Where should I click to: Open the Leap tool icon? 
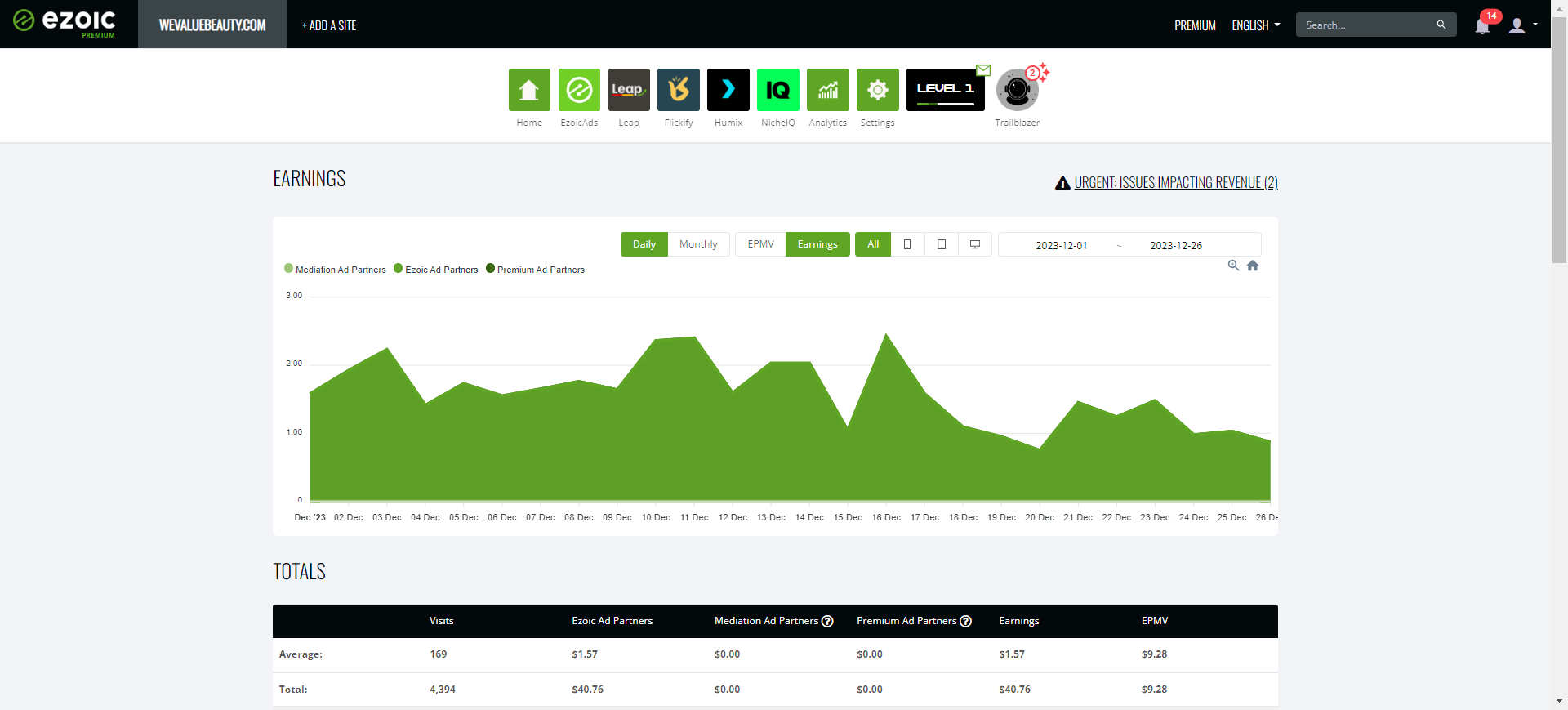pos(629,90)
